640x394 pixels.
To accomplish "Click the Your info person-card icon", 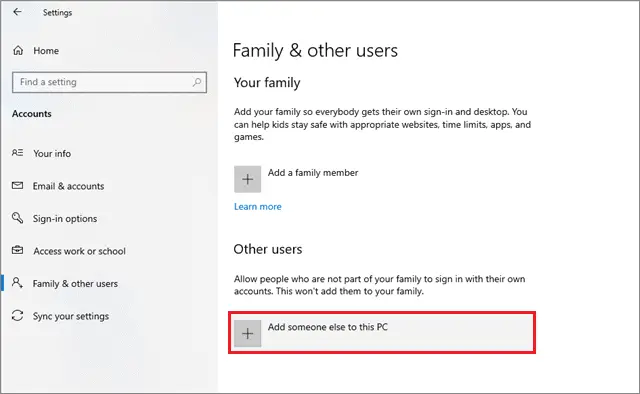I will [18, 153].
